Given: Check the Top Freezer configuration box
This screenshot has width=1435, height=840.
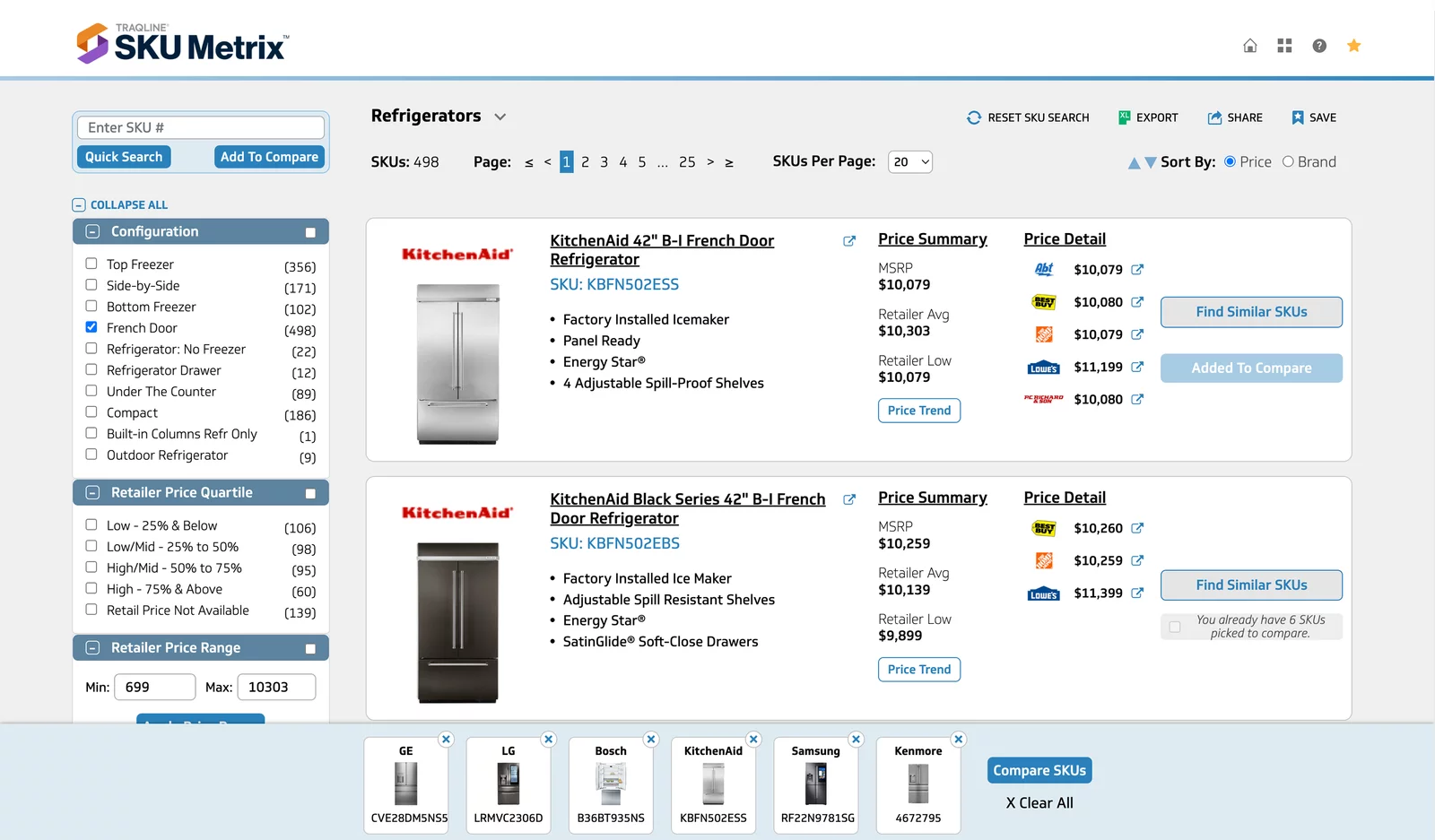Looking at the screenshot, I should click(91, 264).
